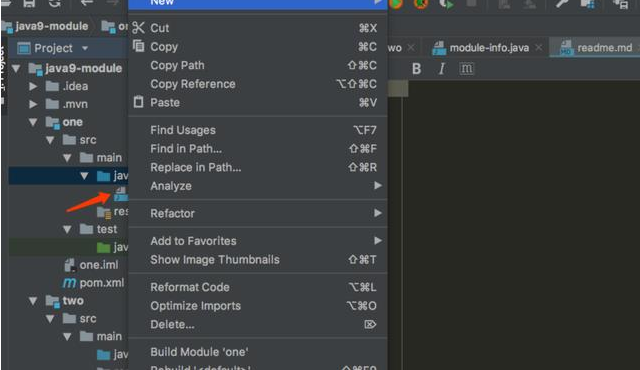Click the Paste clipboard icon

point(138,102)
